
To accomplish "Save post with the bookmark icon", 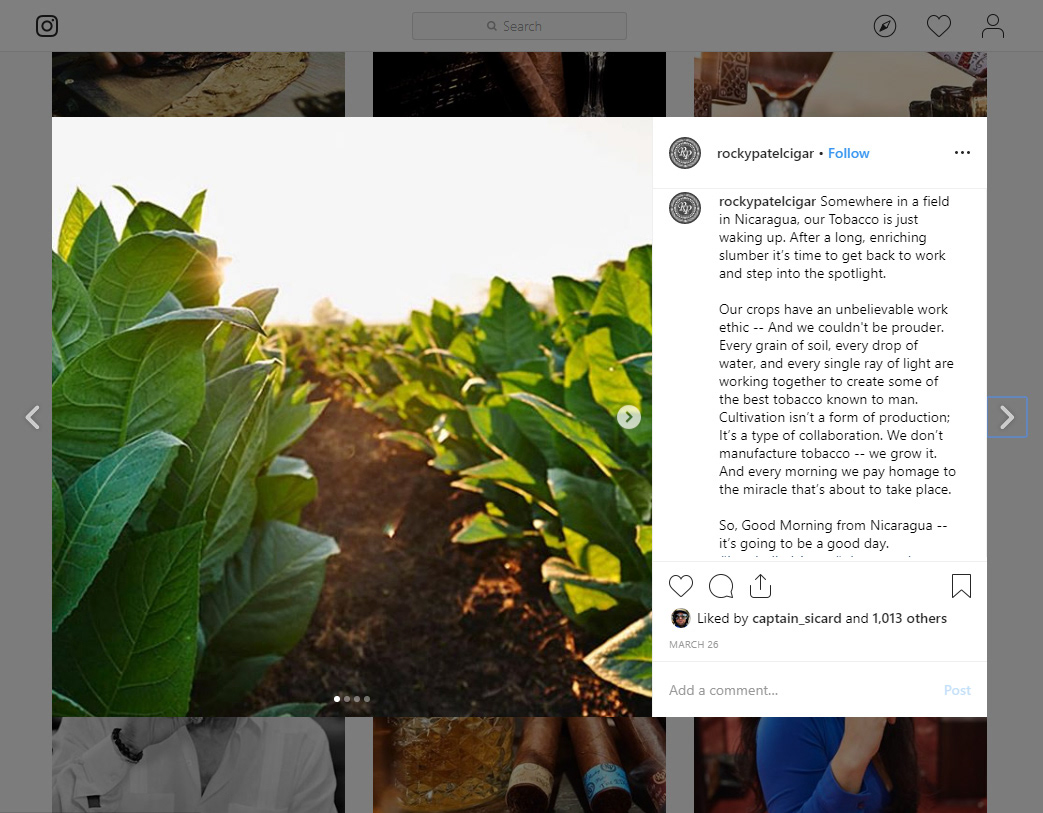I will click(961, 586).
